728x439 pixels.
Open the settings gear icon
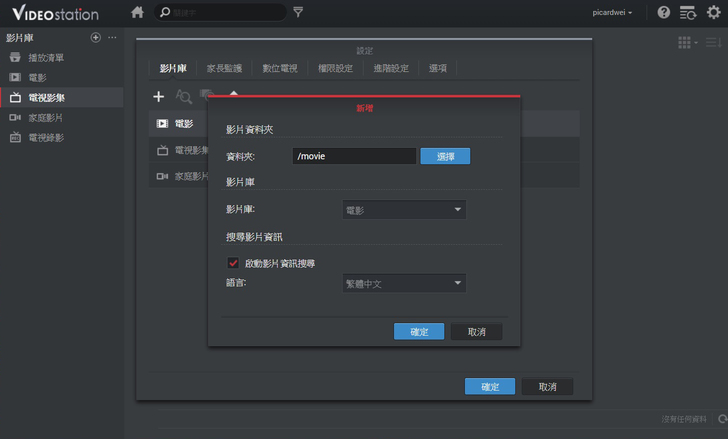(x=713, y=13)
